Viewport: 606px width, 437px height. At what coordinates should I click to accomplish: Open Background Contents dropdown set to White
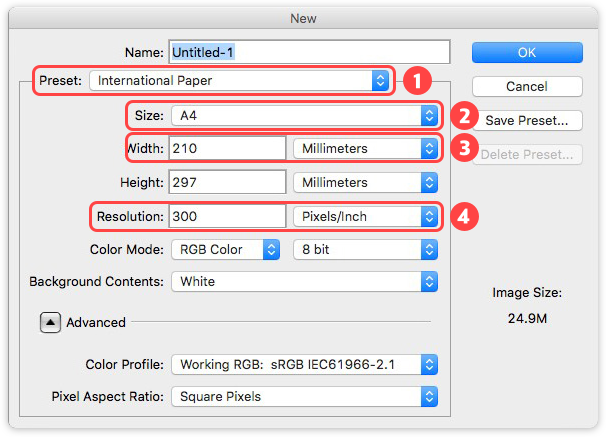[x=304, y=282]
